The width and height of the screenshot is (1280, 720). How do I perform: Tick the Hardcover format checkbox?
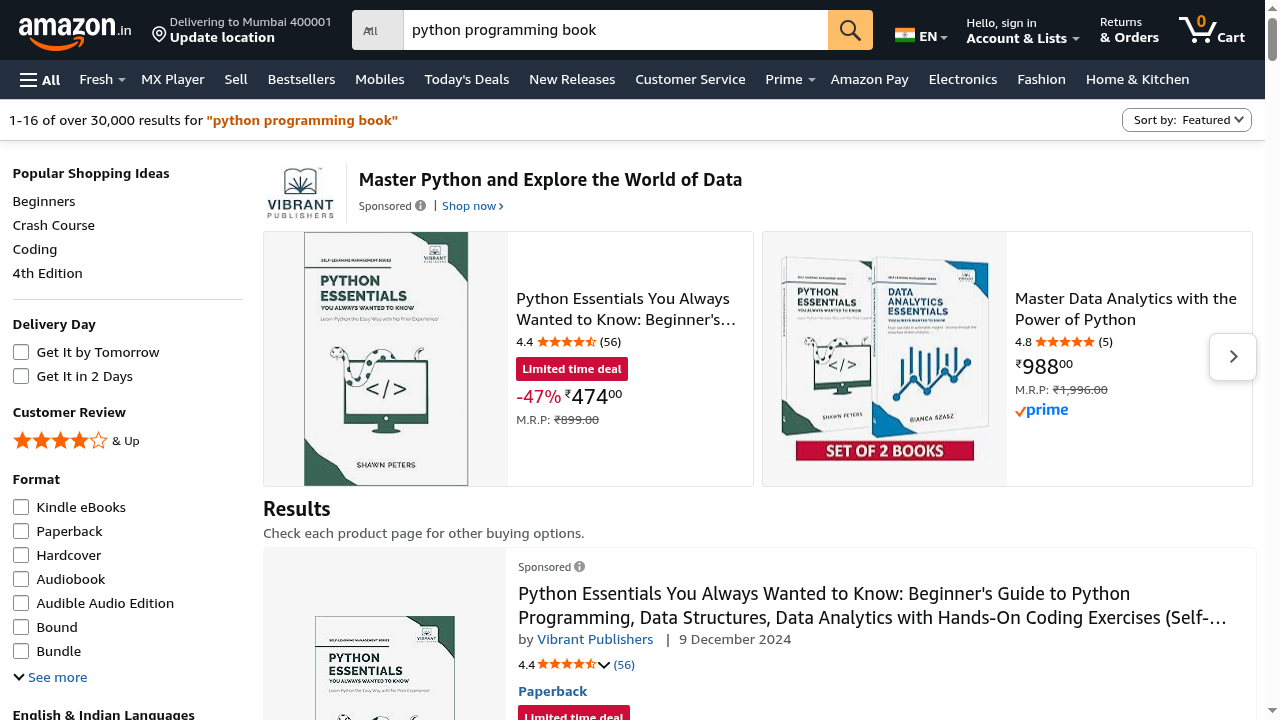21,555
